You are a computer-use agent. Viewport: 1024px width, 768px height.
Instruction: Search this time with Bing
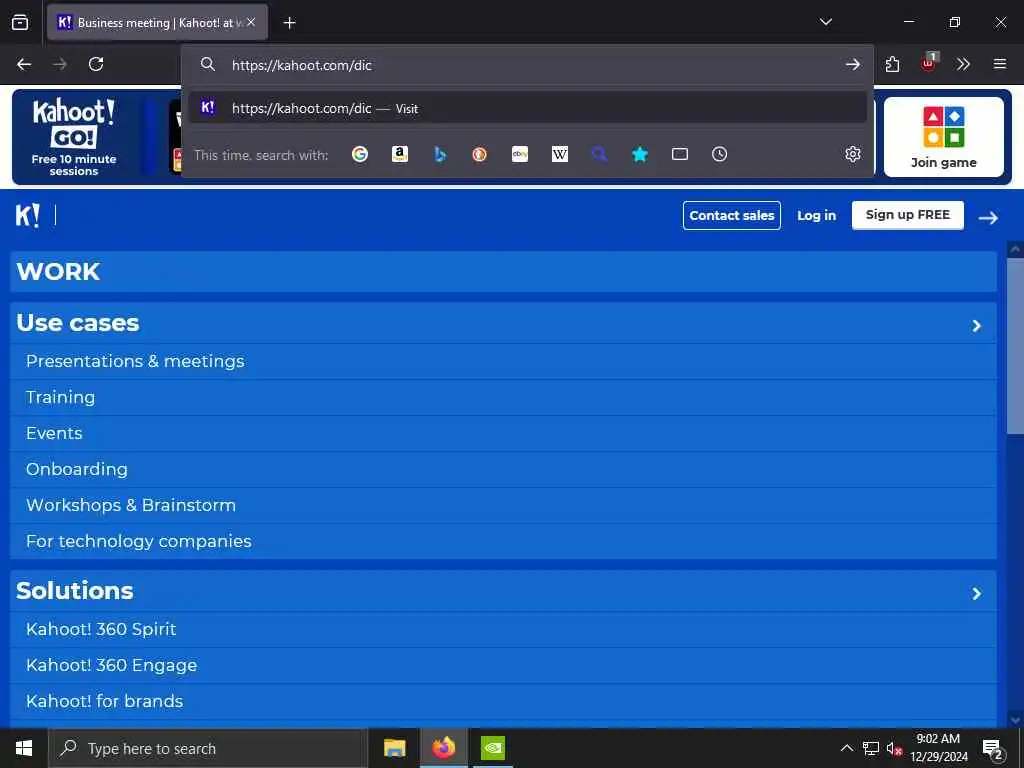point(440,154)
